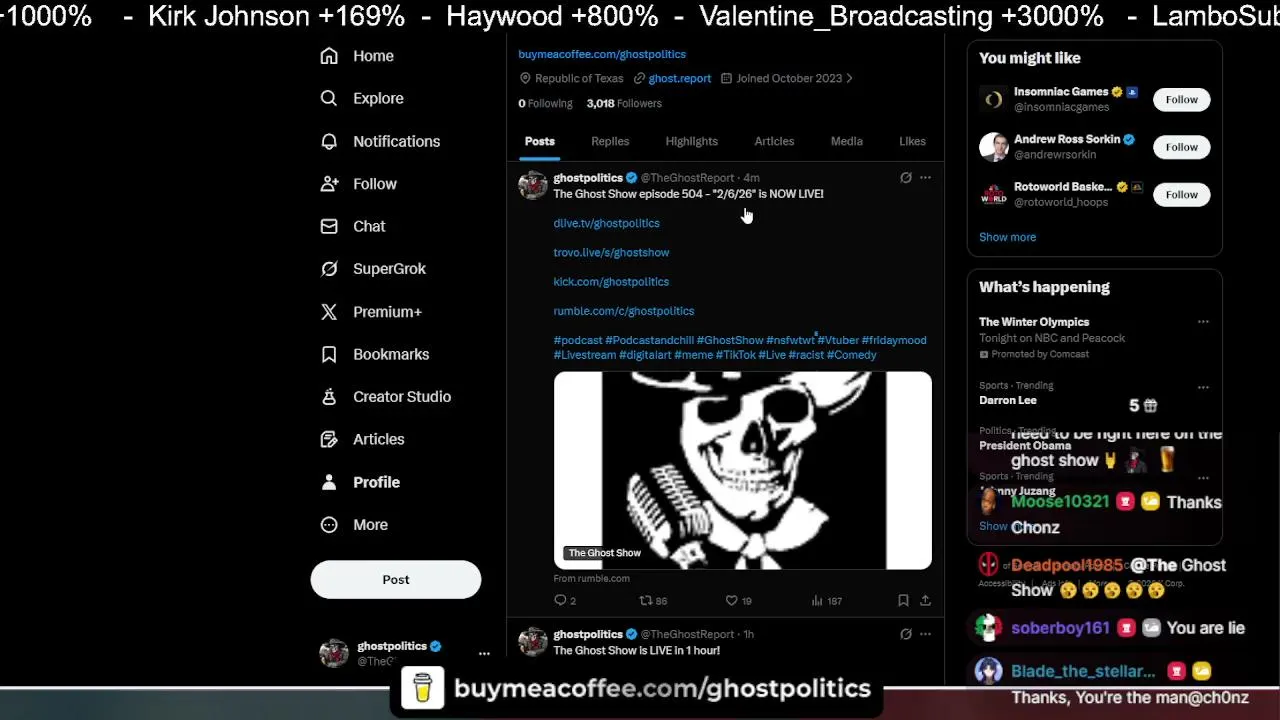
Task: Like the post with 19 likes
Action: [x=738, y=601]
